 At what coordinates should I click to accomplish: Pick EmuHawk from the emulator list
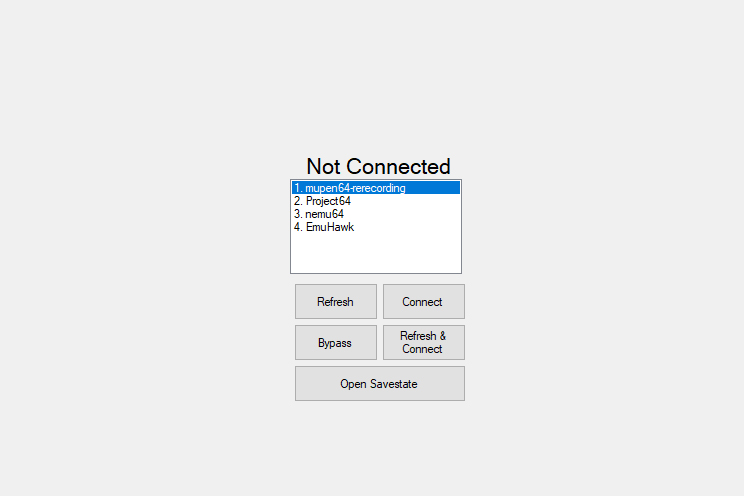pyautogui.click(x=376, y=227)
